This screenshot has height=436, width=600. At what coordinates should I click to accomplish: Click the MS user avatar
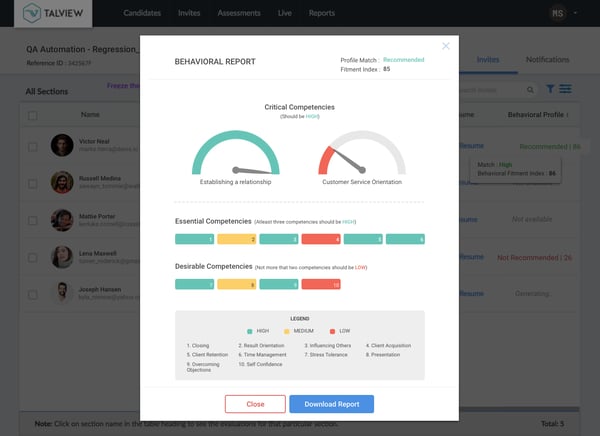[x=558, y=13]
